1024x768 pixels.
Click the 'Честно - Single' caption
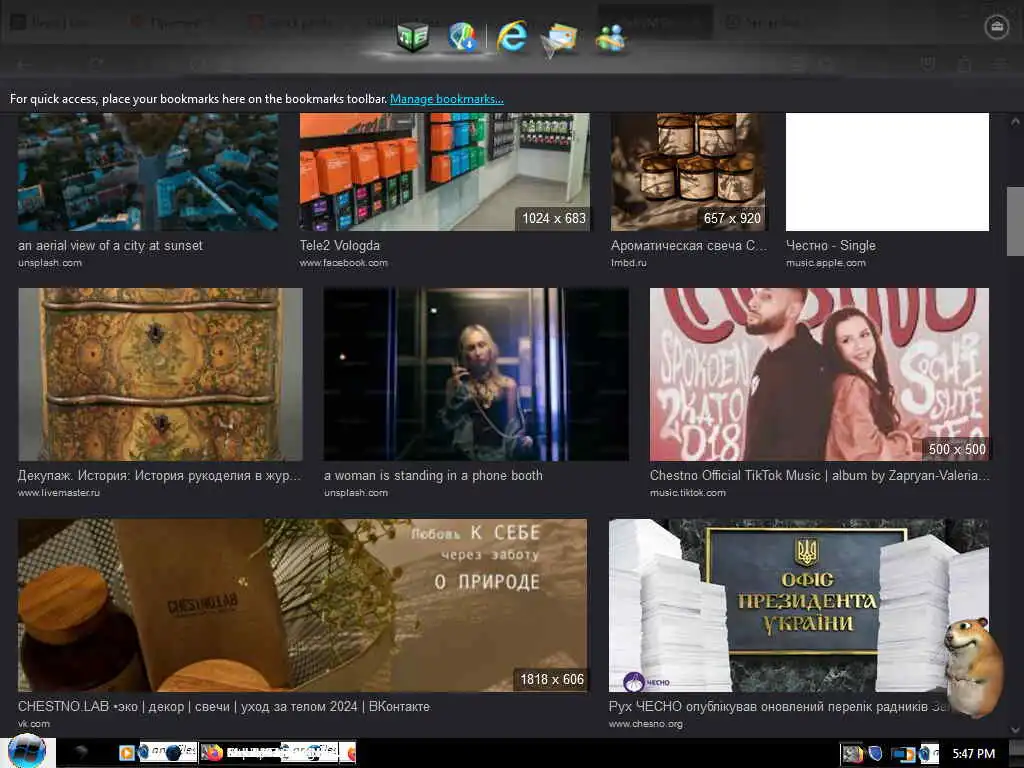coord(831,246)
